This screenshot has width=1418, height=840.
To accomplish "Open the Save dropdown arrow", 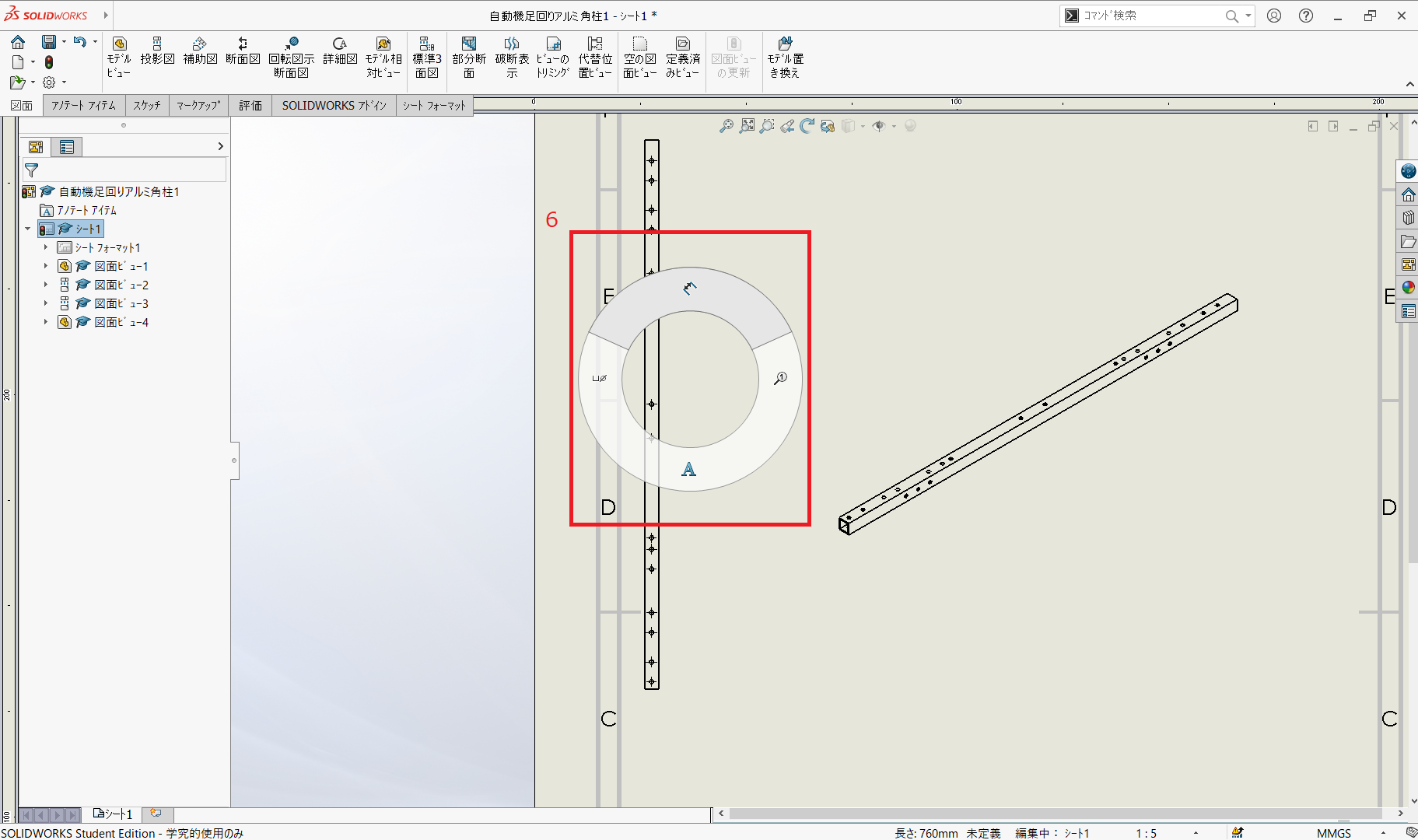I will pos(64,42).
